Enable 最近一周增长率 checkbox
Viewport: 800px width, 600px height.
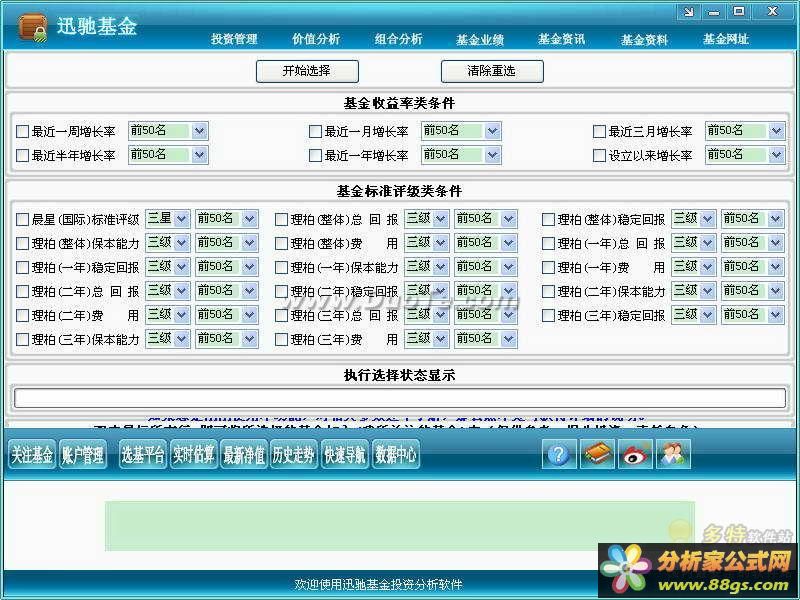click(x=22, y=132)
